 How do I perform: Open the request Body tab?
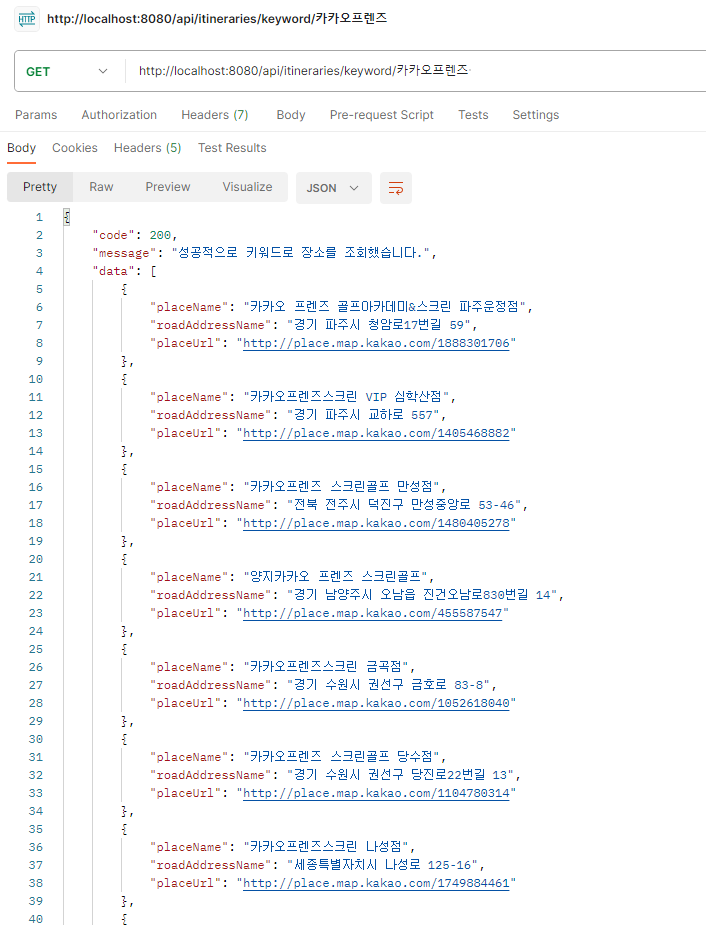tap(291, 115)
